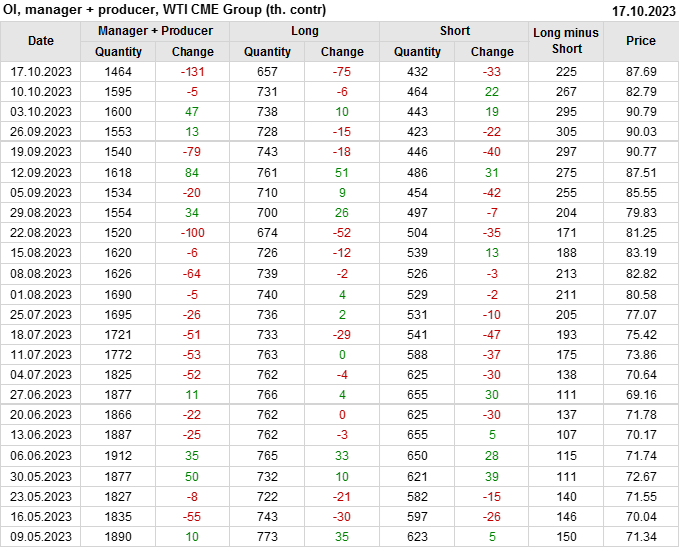Select the green change value 84
680x548 pixels.
pyautogui.click(x=192, y=172)
